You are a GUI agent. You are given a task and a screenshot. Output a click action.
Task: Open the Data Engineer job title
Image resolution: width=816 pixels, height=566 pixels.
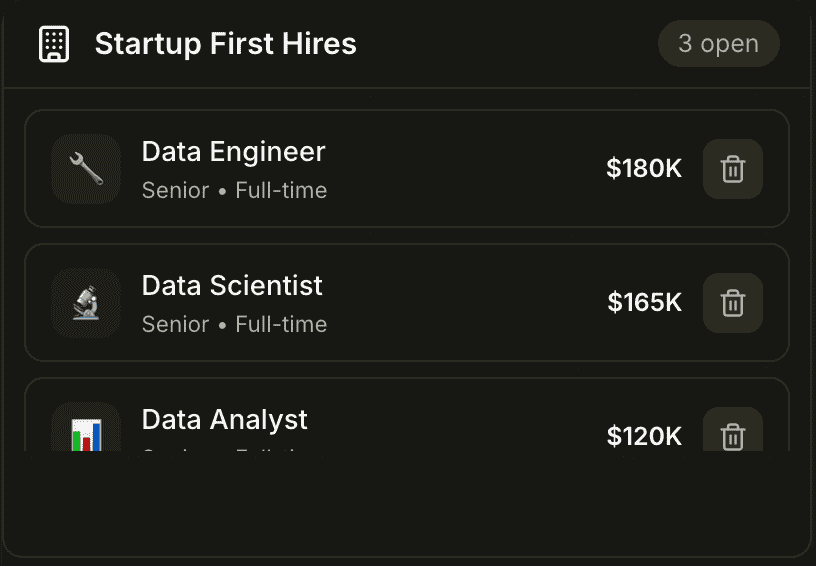(x=233, y=152)
